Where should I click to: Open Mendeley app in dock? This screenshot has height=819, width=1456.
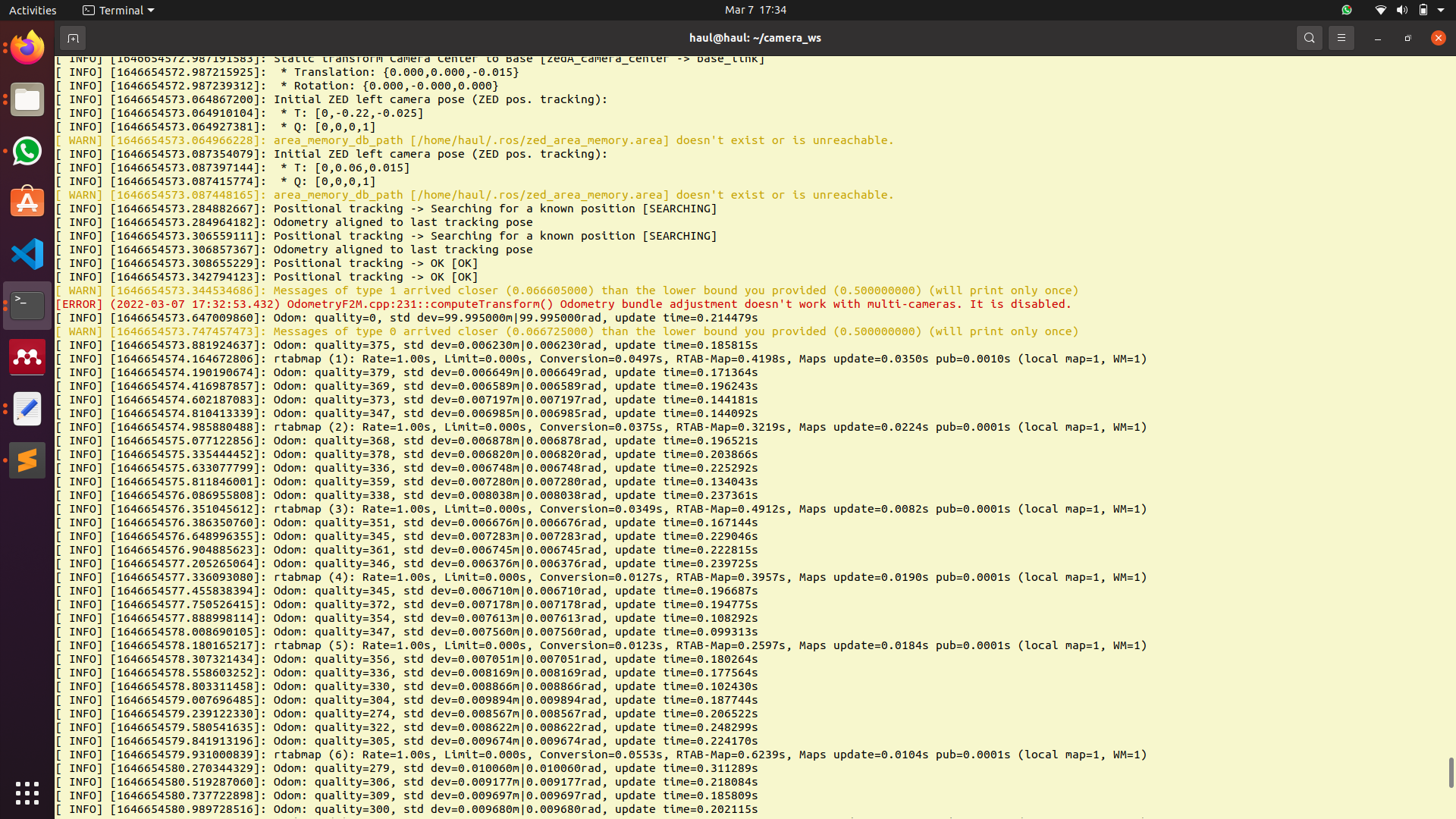tap(27, 357)
